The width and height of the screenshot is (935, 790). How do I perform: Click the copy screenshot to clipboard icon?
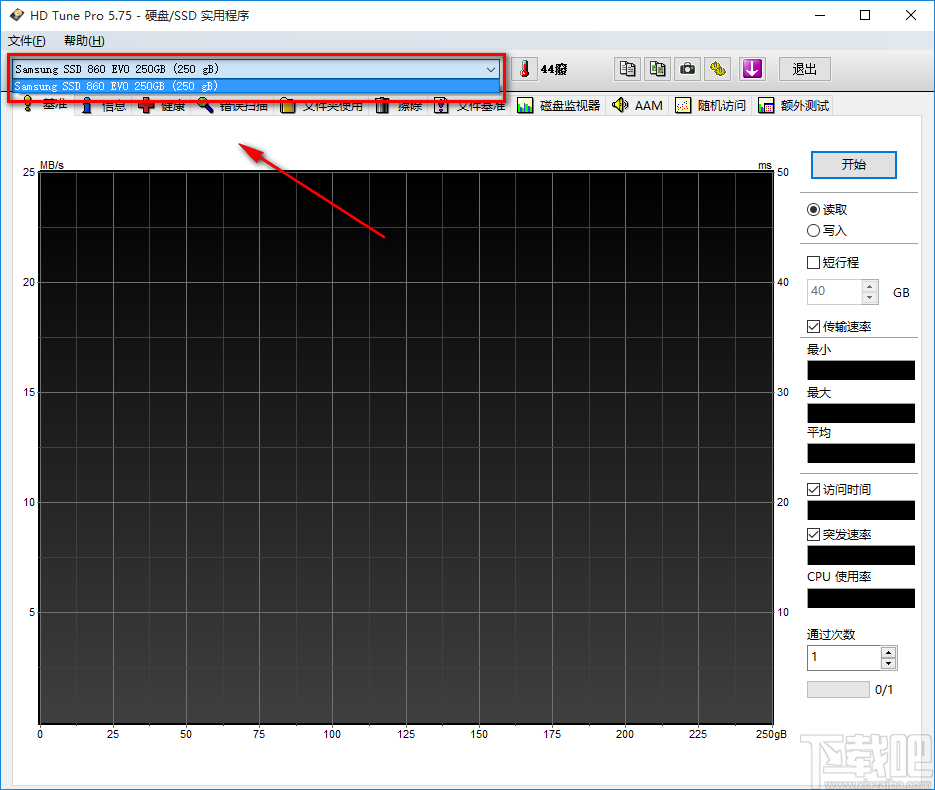point(657,69)
